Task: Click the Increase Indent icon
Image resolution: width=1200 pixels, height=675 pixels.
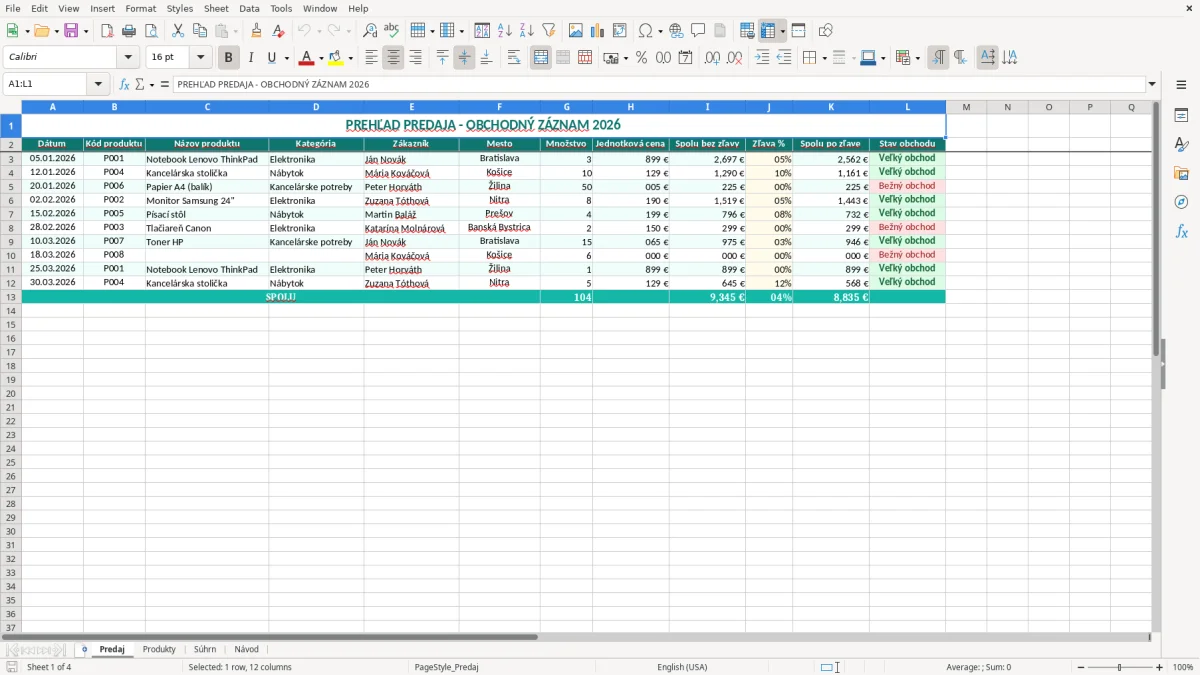Action: (x=762, y=58)
